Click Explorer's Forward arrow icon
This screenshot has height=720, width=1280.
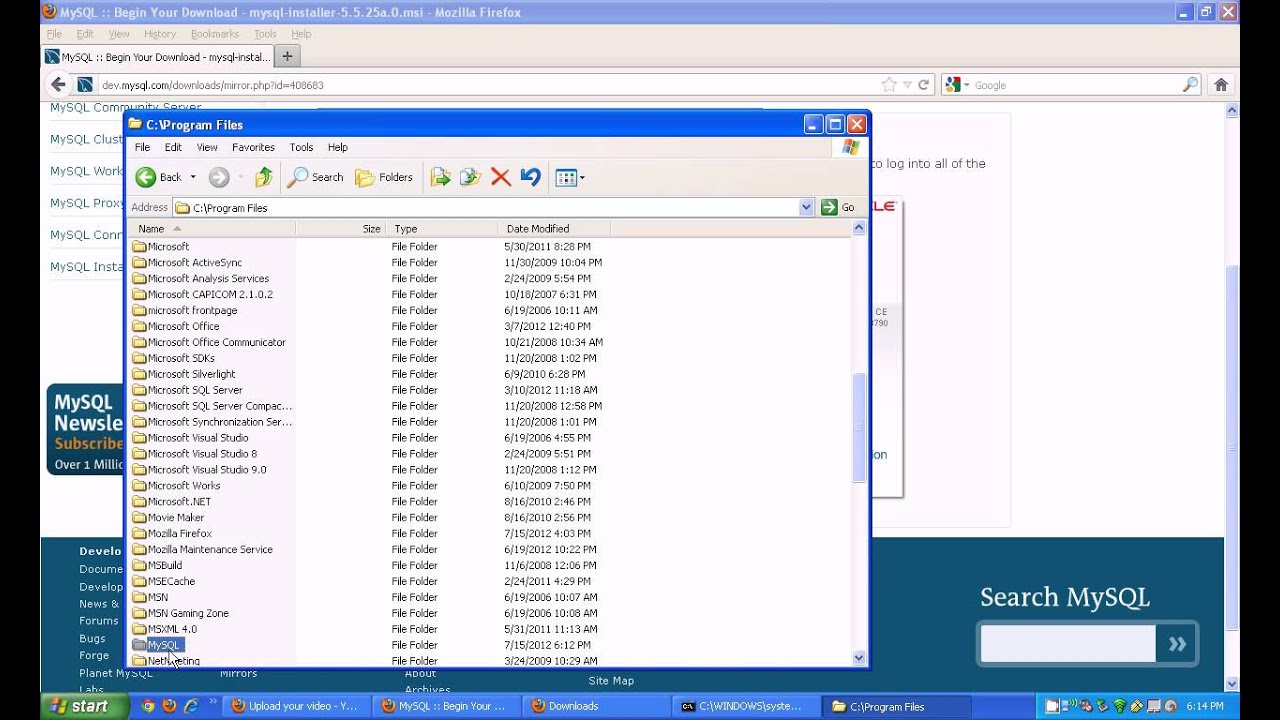pos(219,177)
